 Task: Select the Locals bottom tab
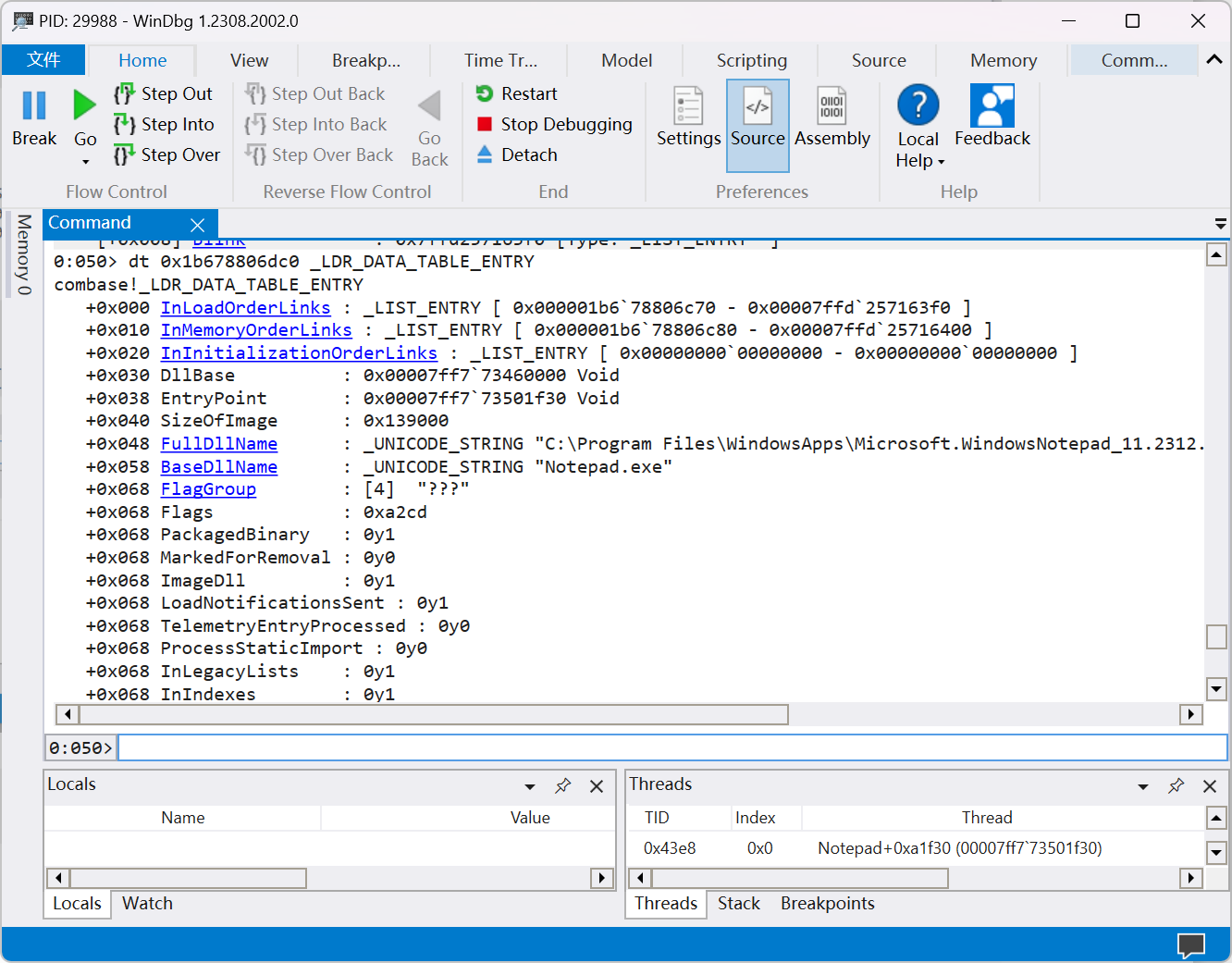(x=77, y=904)
